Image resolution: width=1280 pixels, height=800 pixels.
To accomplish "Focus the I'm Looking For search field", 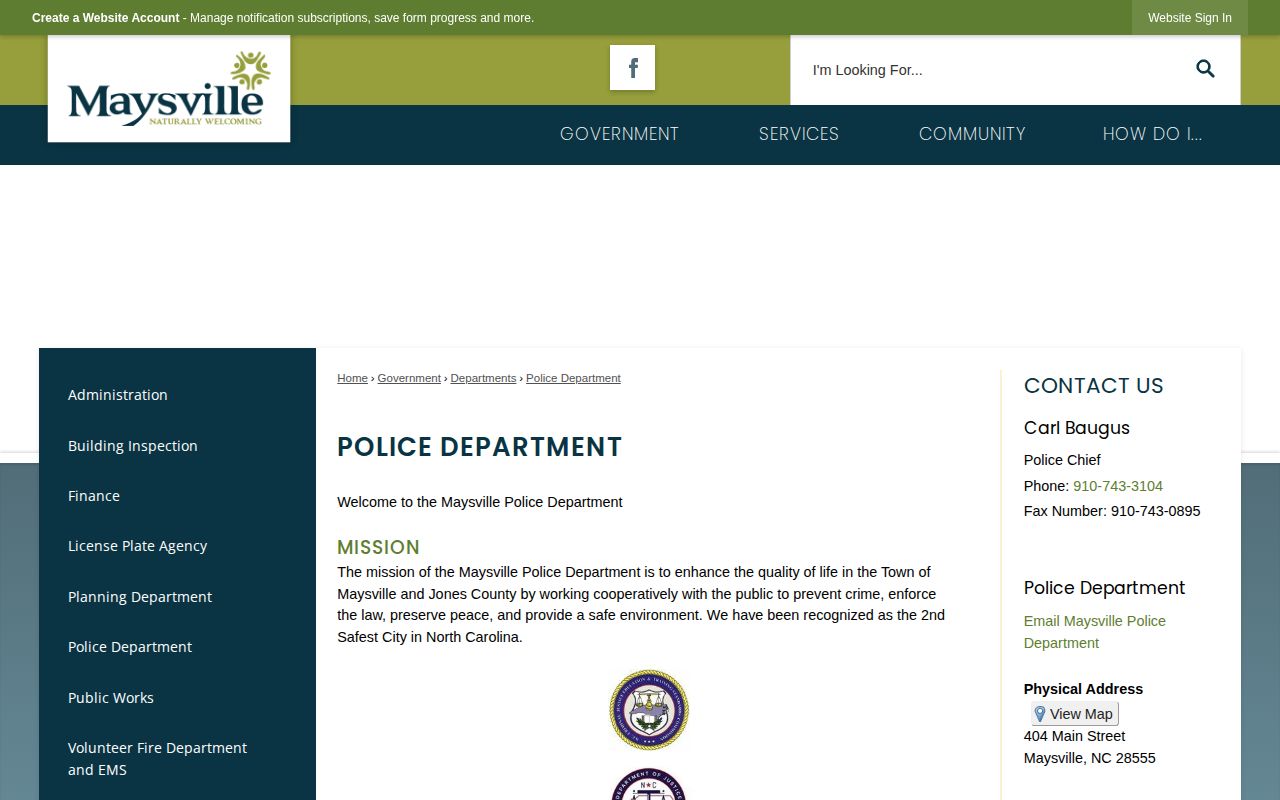I will [990, 70].
